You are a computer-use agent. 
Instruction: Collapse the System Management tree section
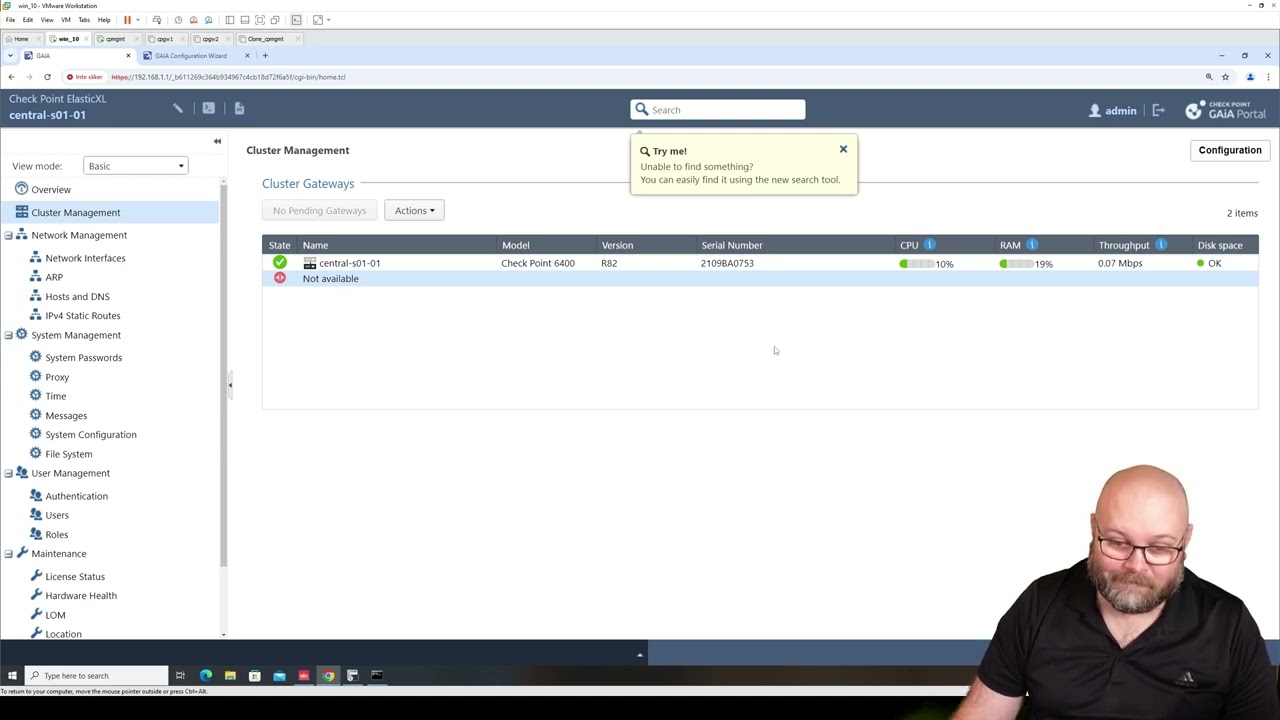(x=9, y=335)
